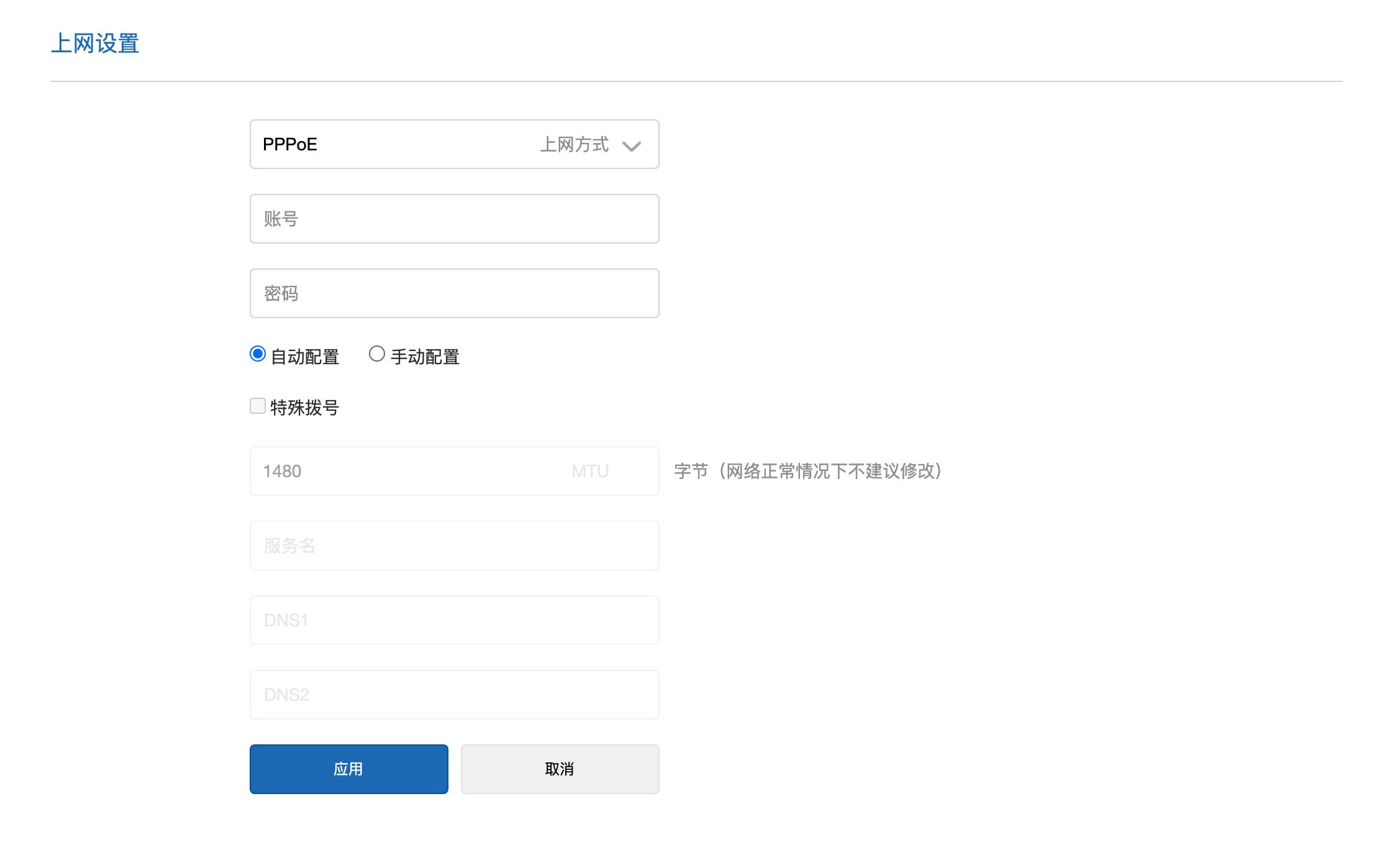
Task: Enable the 特殊拨号 checkbox
Action: pyautogui.click(x=257, y=406)
